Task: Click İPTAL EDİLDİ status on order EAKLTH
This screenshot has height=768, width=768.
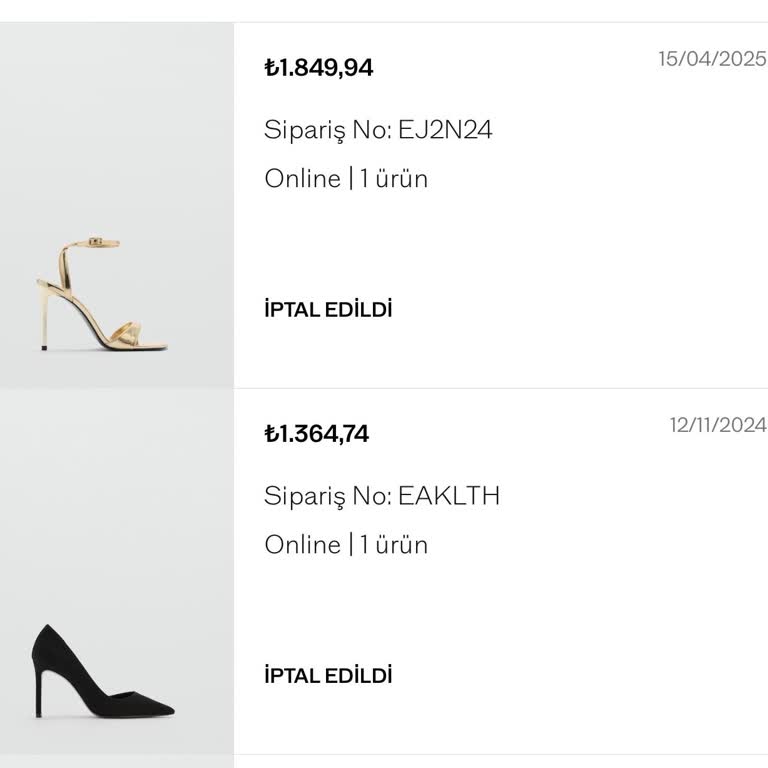Action: point(328,675)
